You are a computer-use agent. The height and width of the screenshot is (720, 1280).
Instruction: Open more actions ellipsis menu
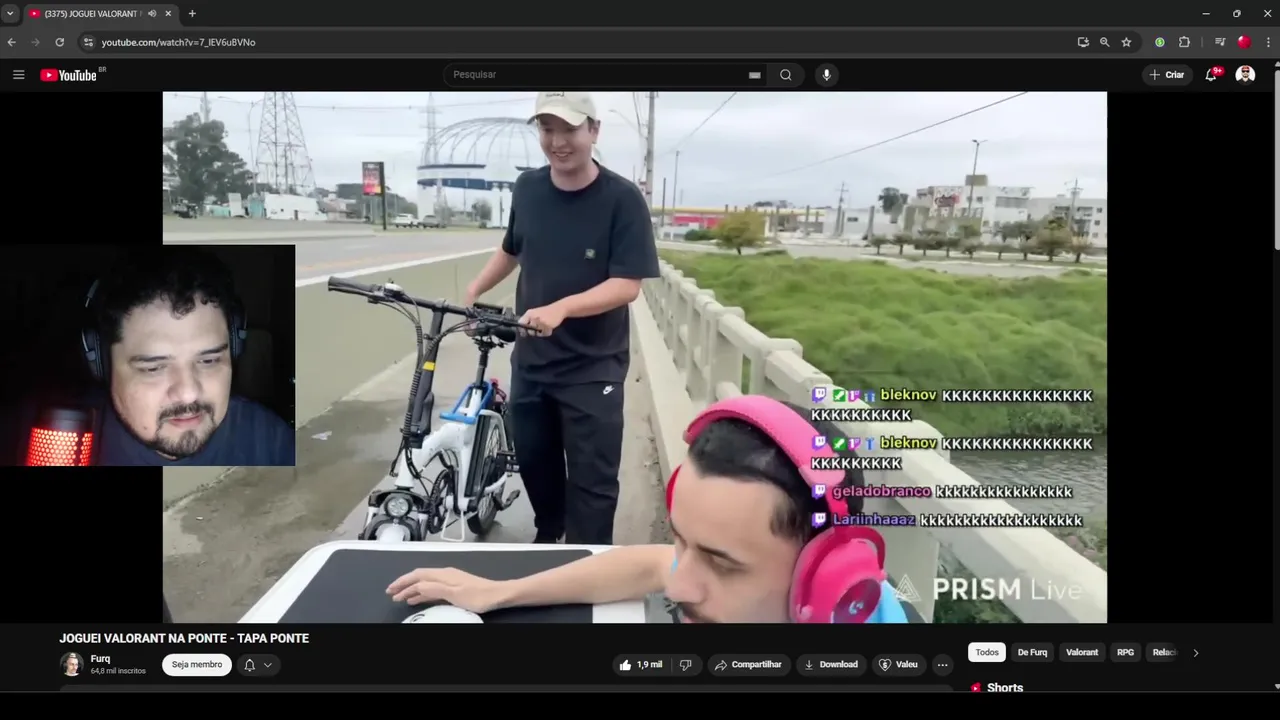pyautogui.click(x=942, y=664)
